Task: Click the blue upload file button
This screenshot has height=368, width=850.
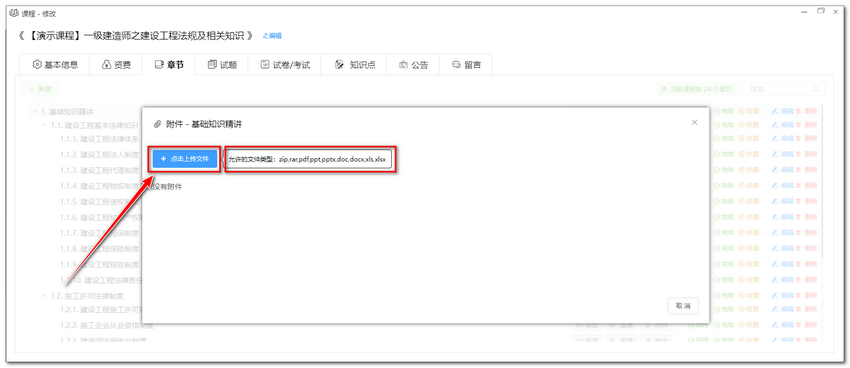Action: pos(185,159)
